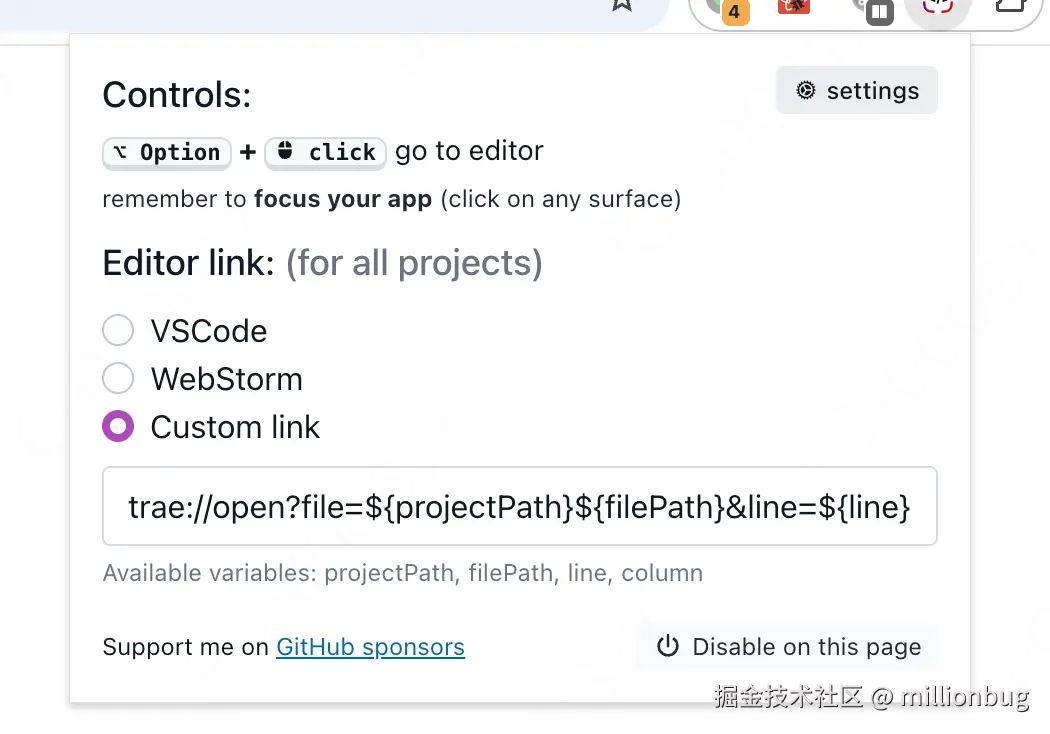1050x734 pixels.
Task: Choose WebStorm as the editor link
Action: 118,379
